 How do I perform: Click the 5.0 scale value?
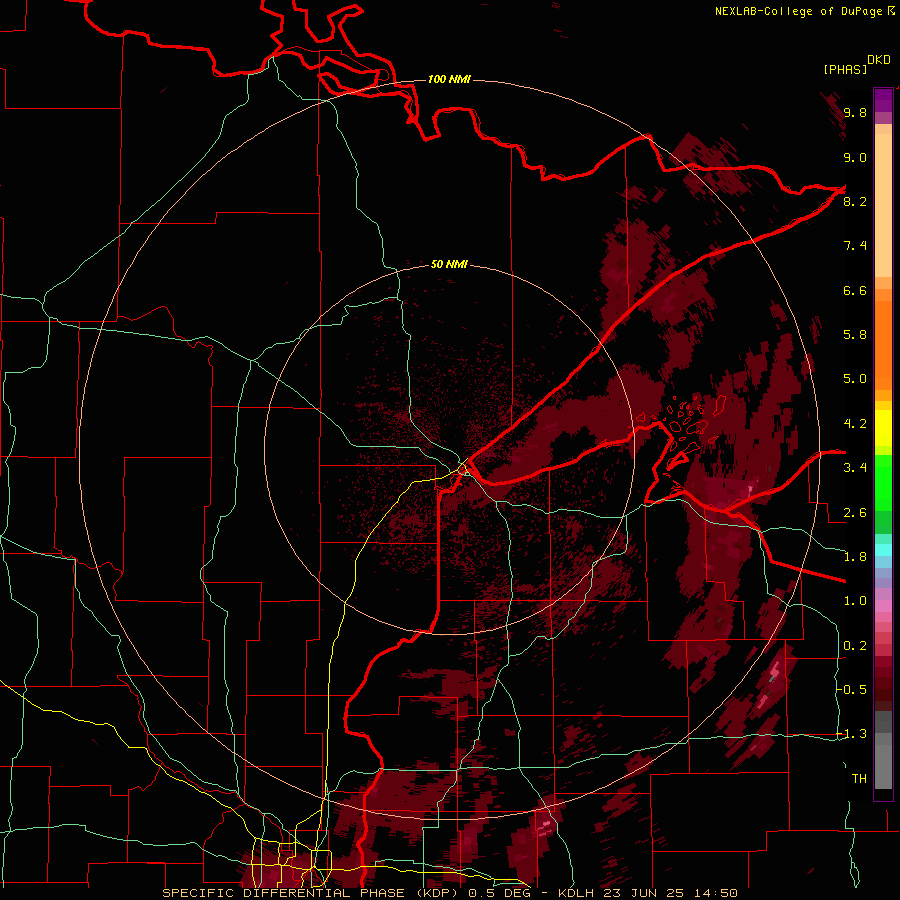(855, 379)
